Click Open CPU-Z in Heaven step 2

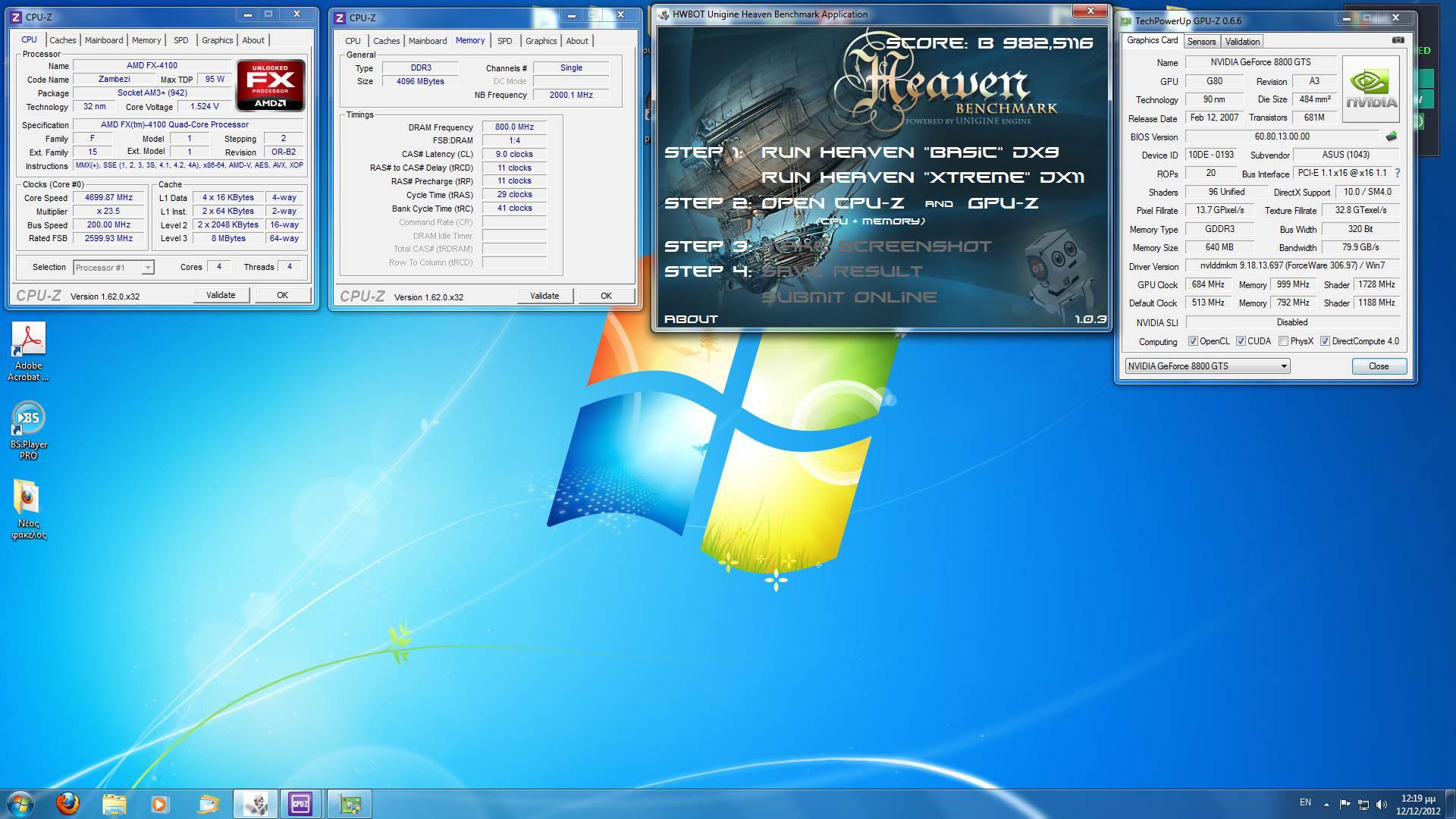click(833, 203)
